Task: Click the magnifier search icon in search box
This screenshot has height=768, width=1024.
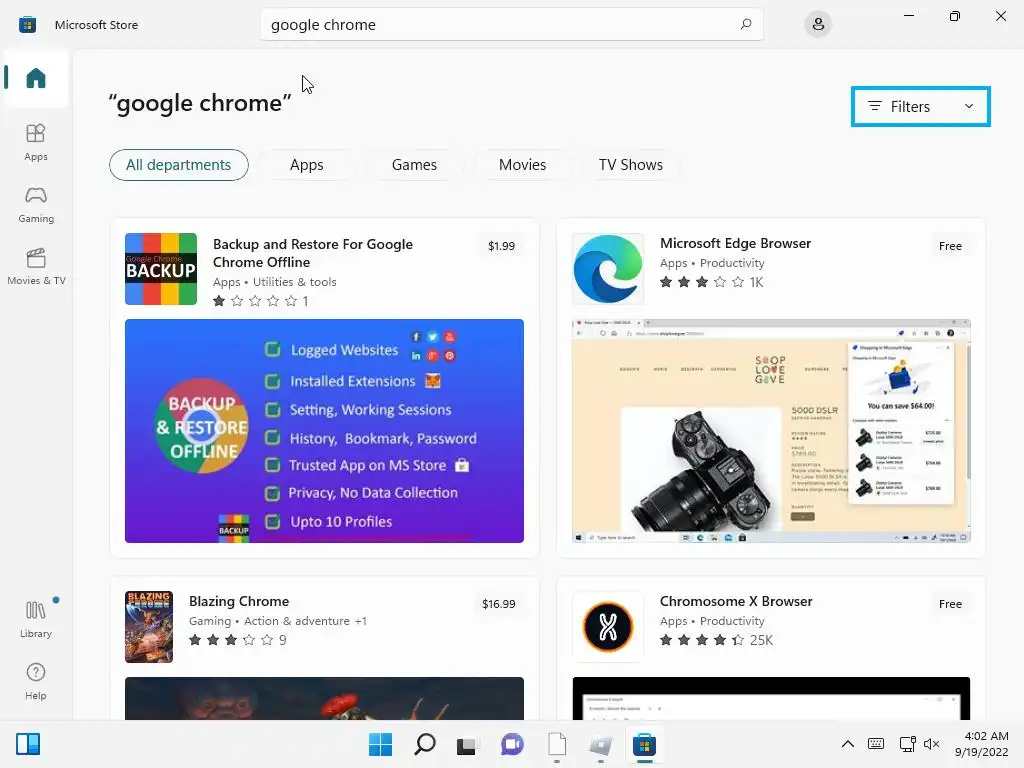Action: 746,24
